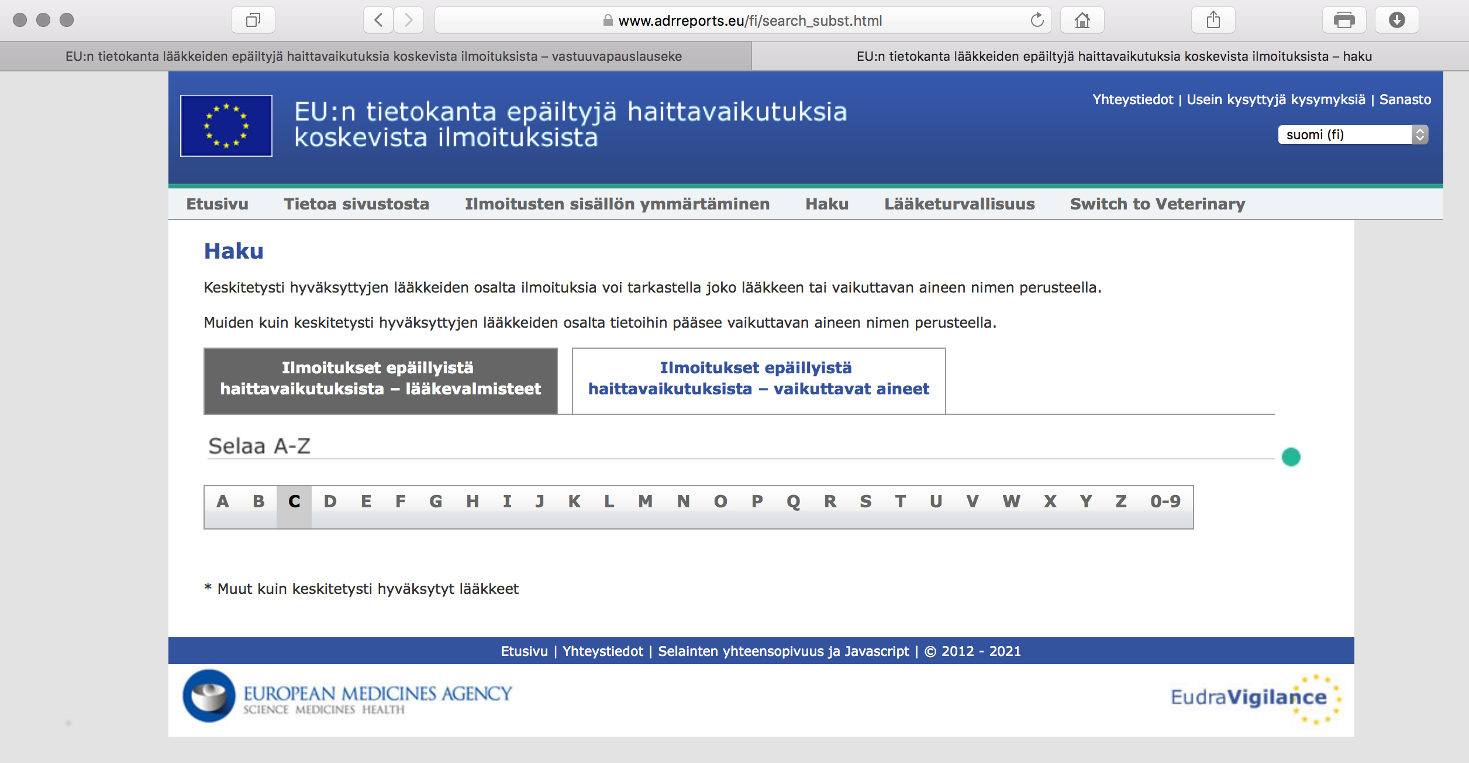Select the vaikuttavat aineet reports tab
The image size is (1469, 763).
(758, 380)
